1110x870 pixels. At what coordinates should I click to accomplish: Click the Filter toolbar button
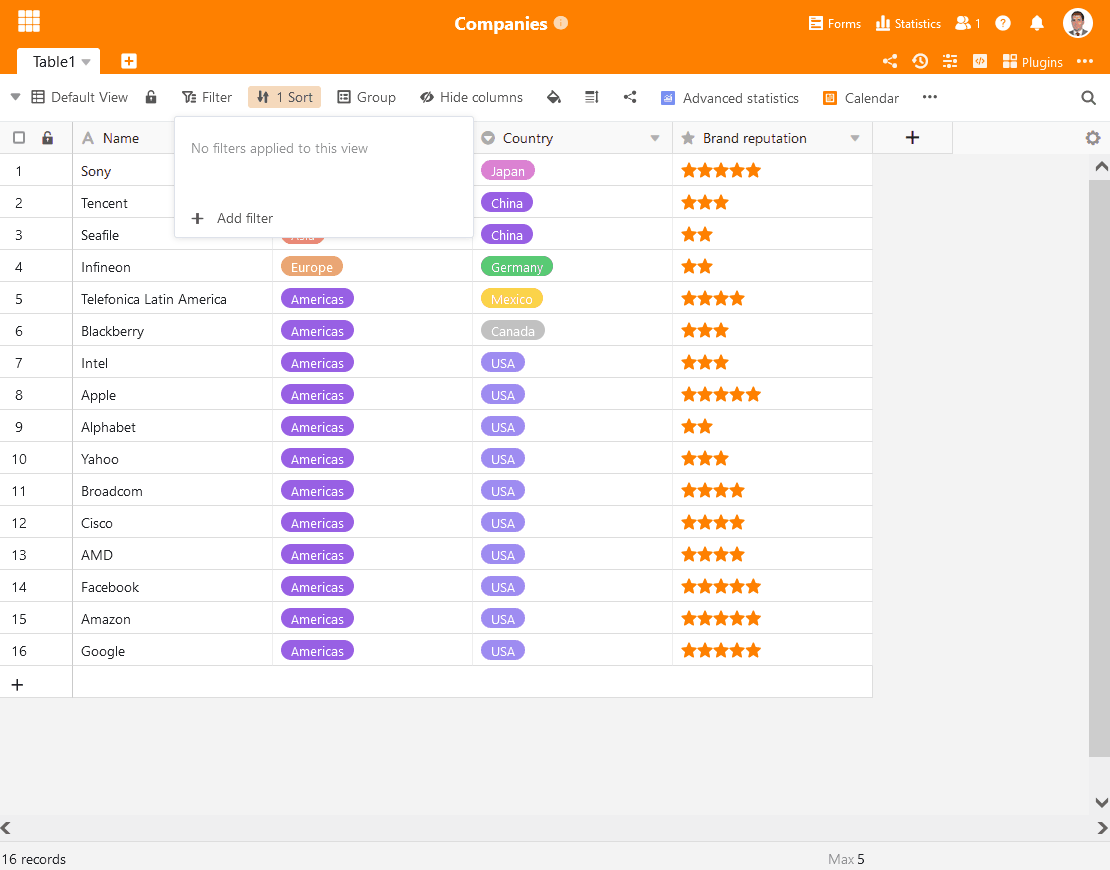[x=207, y=97]
